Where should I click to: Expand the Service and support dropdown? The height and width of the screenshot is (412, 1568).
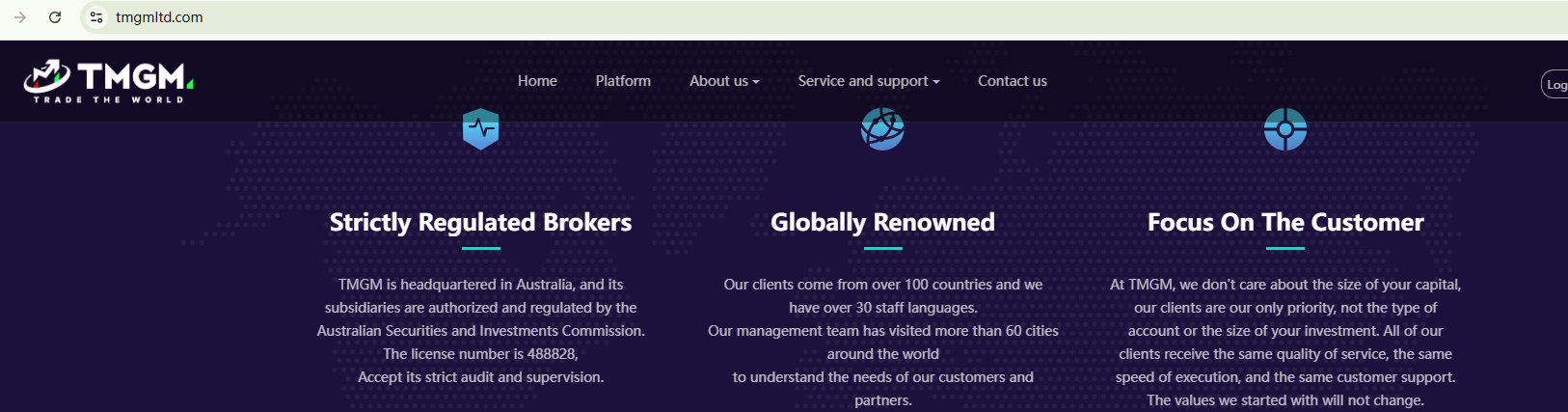tap(868, 81)
